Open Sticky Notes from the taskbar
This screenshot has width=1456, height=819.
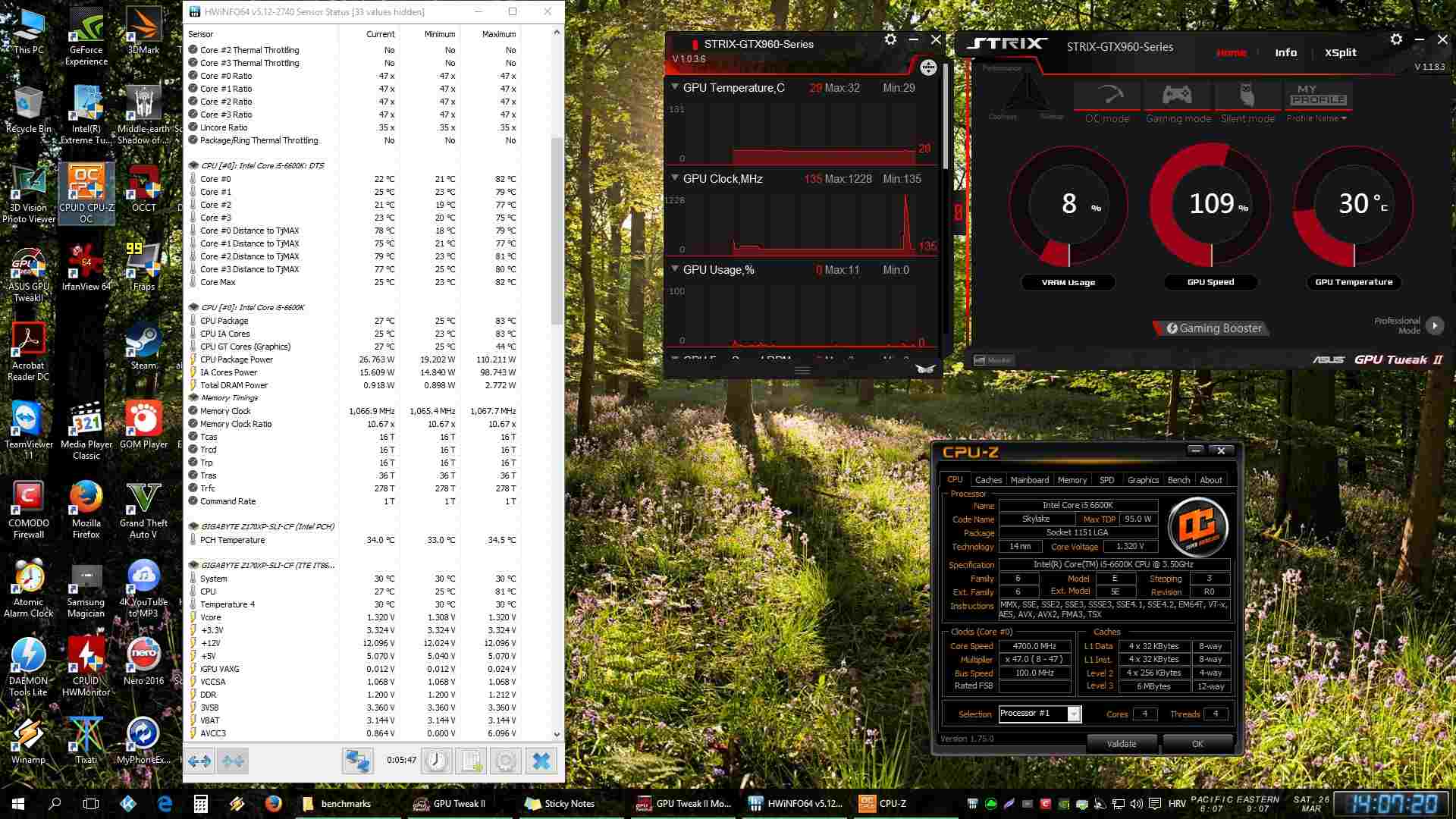[560, 804]
